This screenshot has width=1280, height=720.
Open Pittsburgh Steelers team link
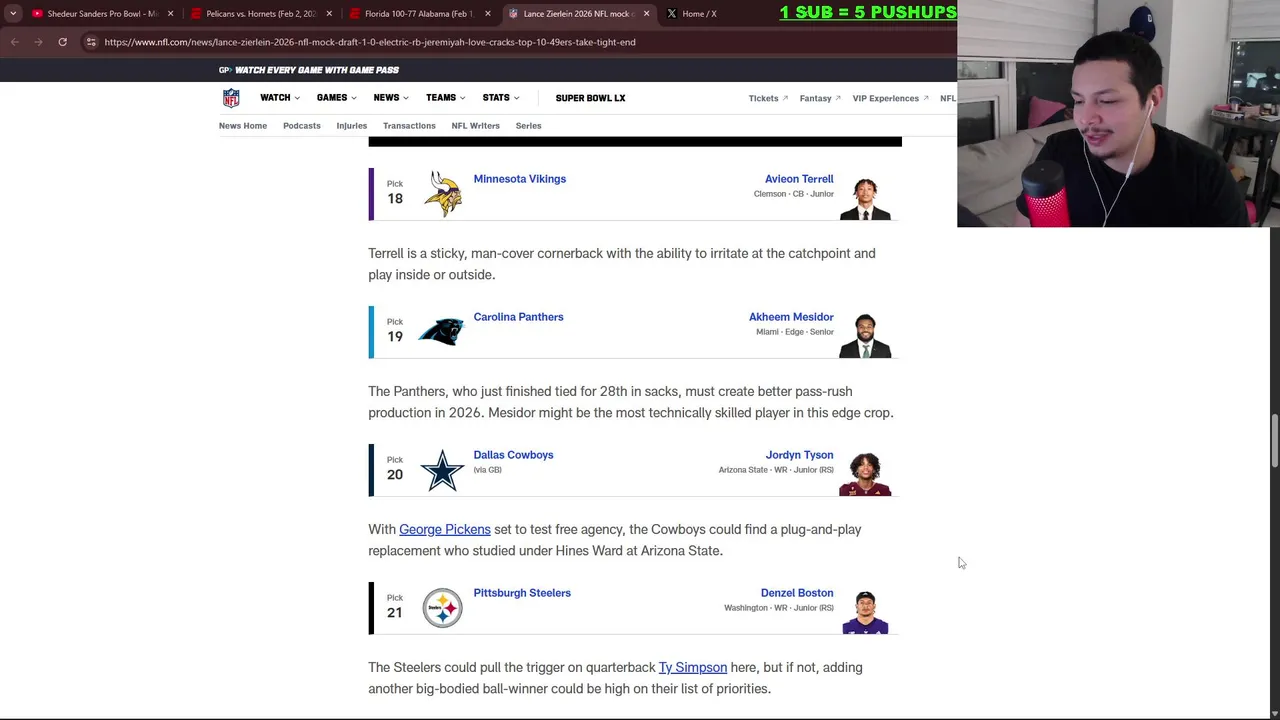point(522,593)
